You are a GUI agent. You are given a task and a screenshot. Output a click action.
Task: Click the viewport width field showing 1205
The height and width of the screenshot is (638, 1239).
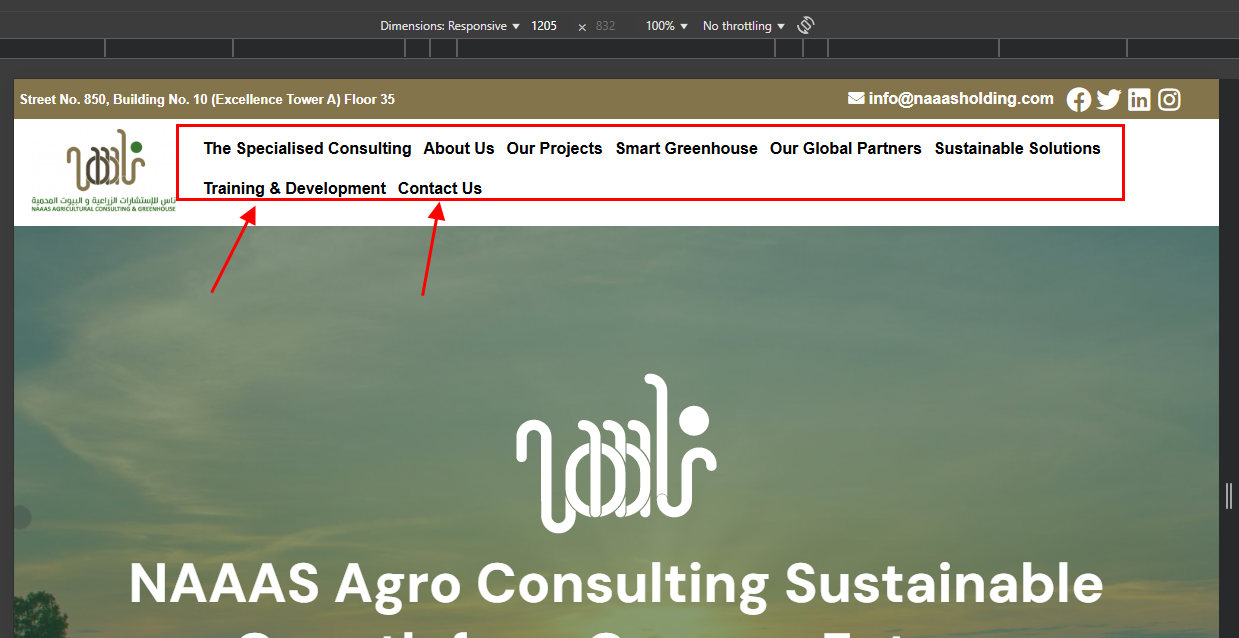545,26
